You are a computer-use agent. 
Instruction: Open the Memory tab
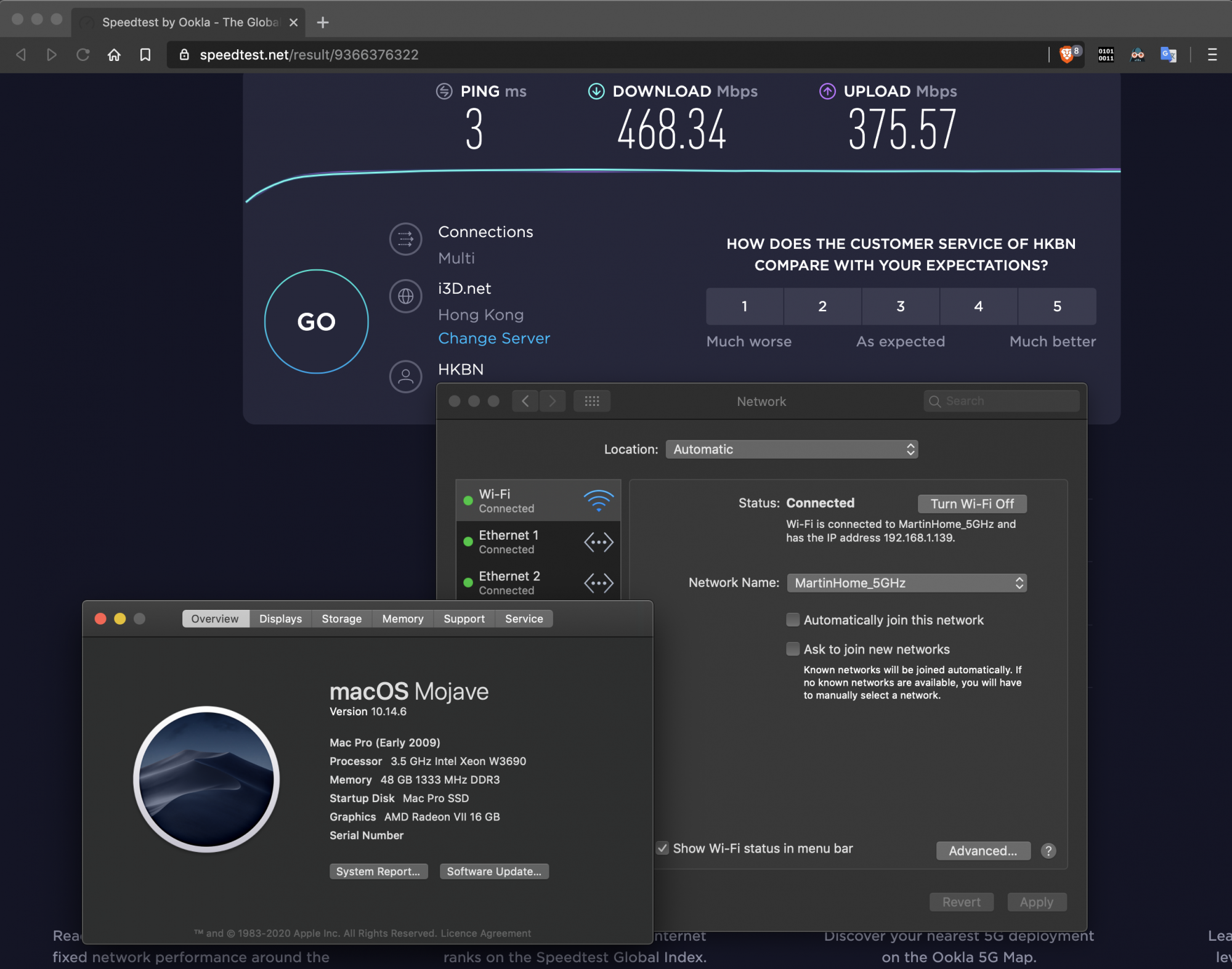(x=402, y=618)
